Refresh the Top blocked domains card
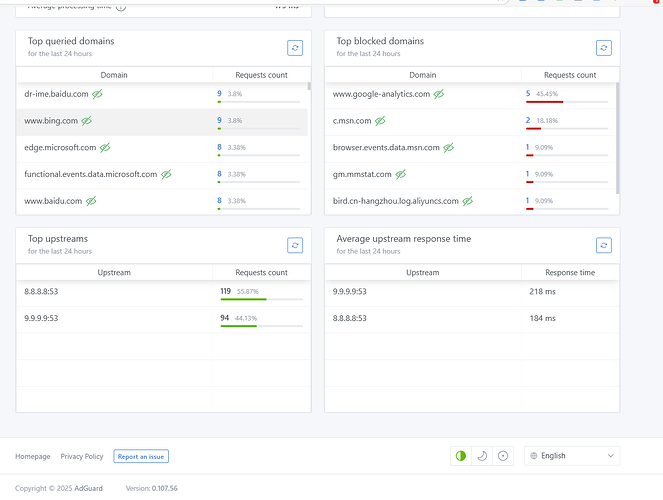The image size is (663, 500). pos(603,48)
